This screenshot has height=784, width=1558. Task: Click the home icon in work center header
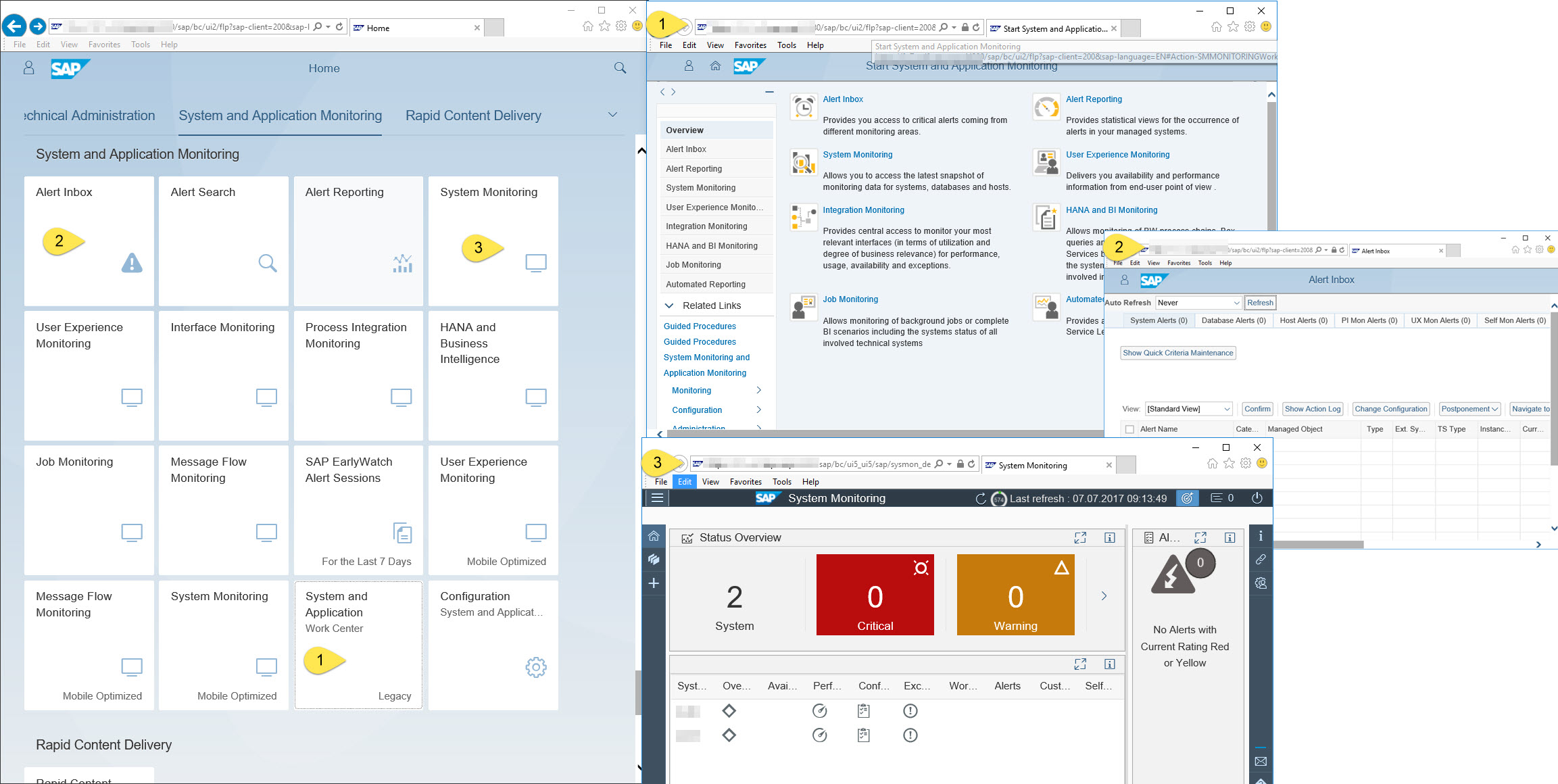[x=715, y=66]
